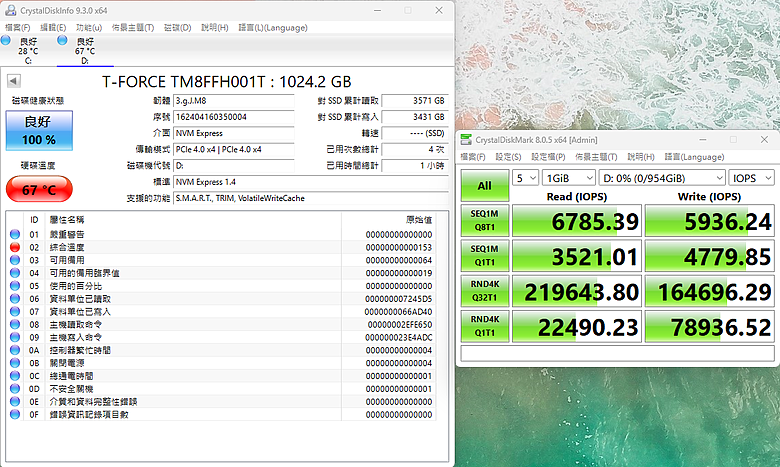Open CrystalDiskMark 檔案(F) menu

473,157
